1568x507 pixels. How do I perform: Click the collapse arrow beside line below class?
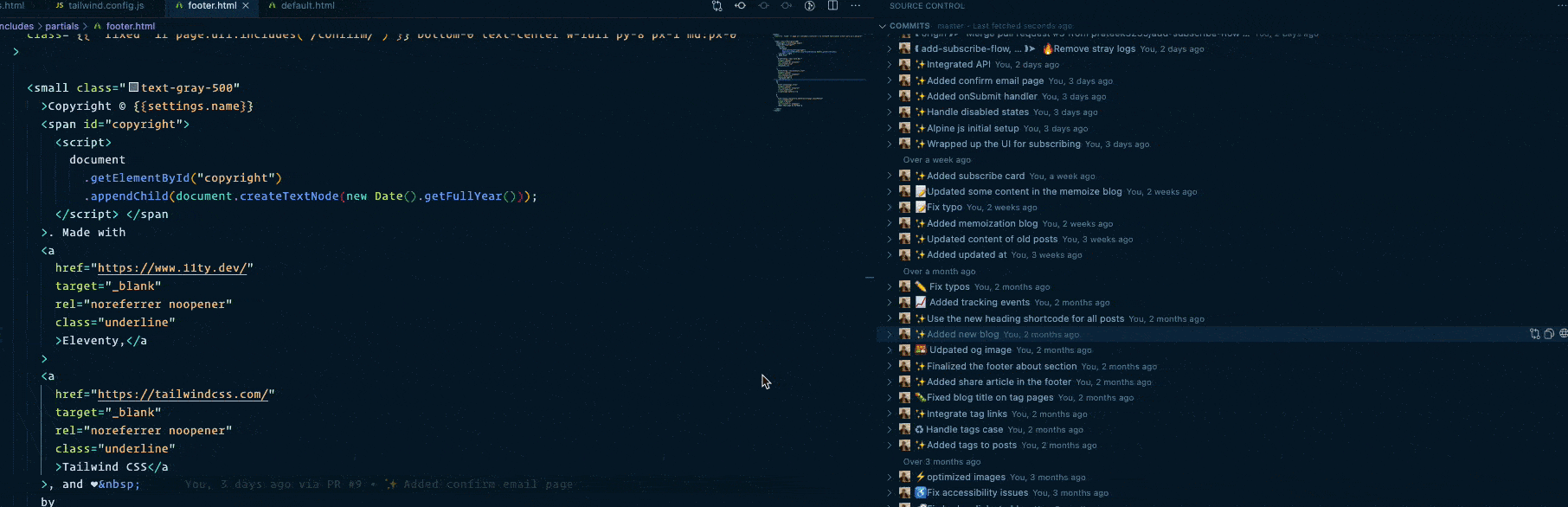[16, 52]
